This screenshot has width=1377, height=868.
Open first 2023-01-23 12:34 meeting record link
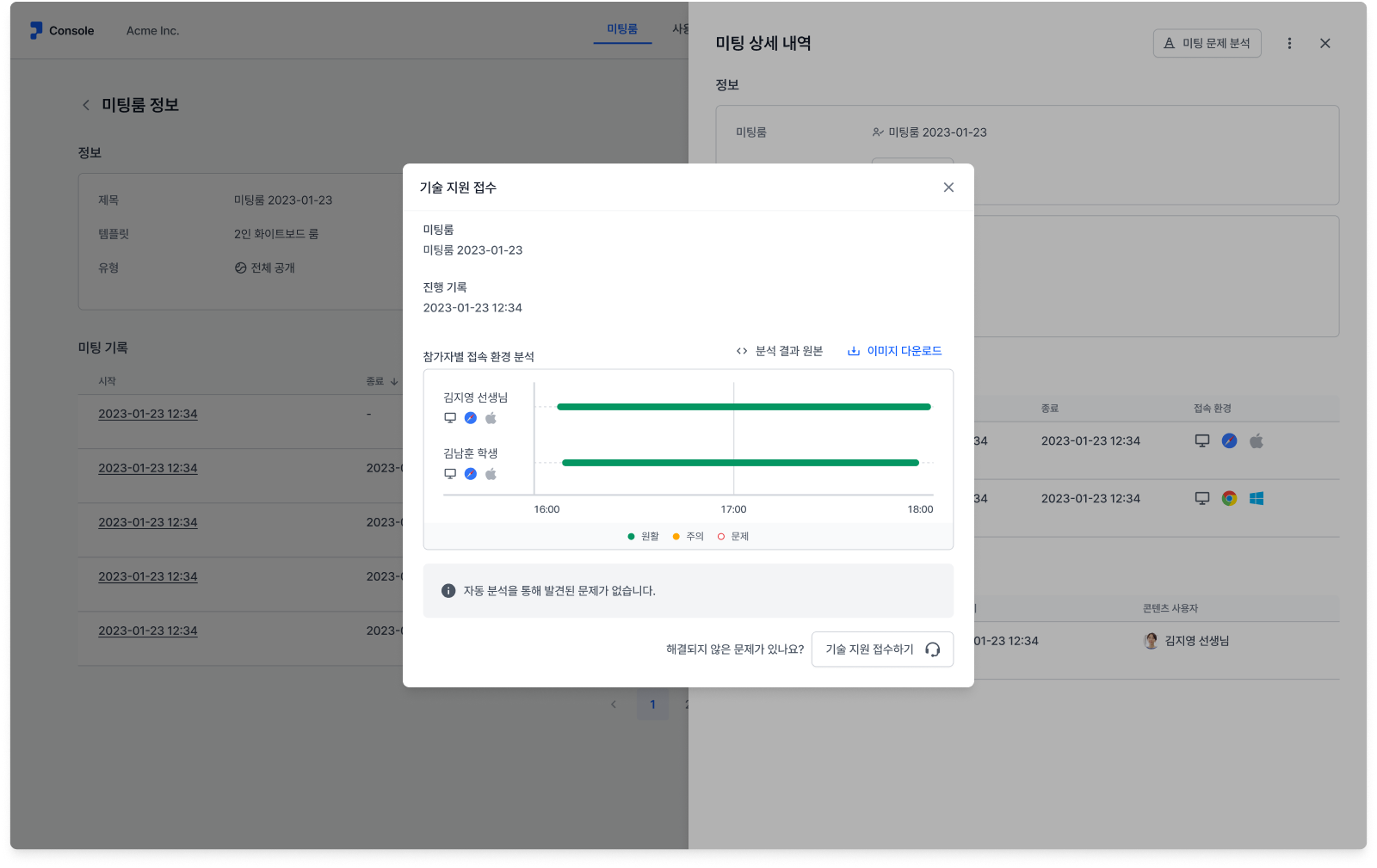148,414
